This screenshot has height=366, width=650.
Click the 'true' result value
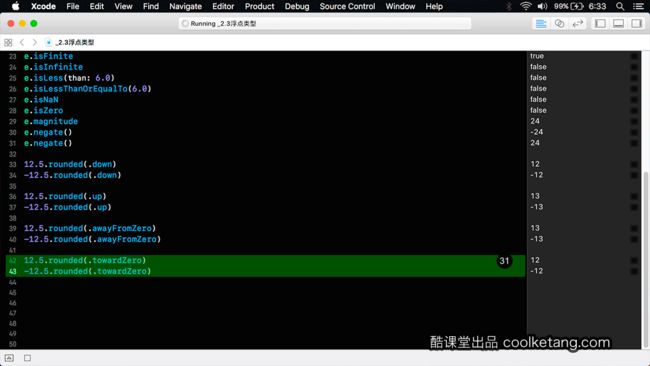coord(536,56)
